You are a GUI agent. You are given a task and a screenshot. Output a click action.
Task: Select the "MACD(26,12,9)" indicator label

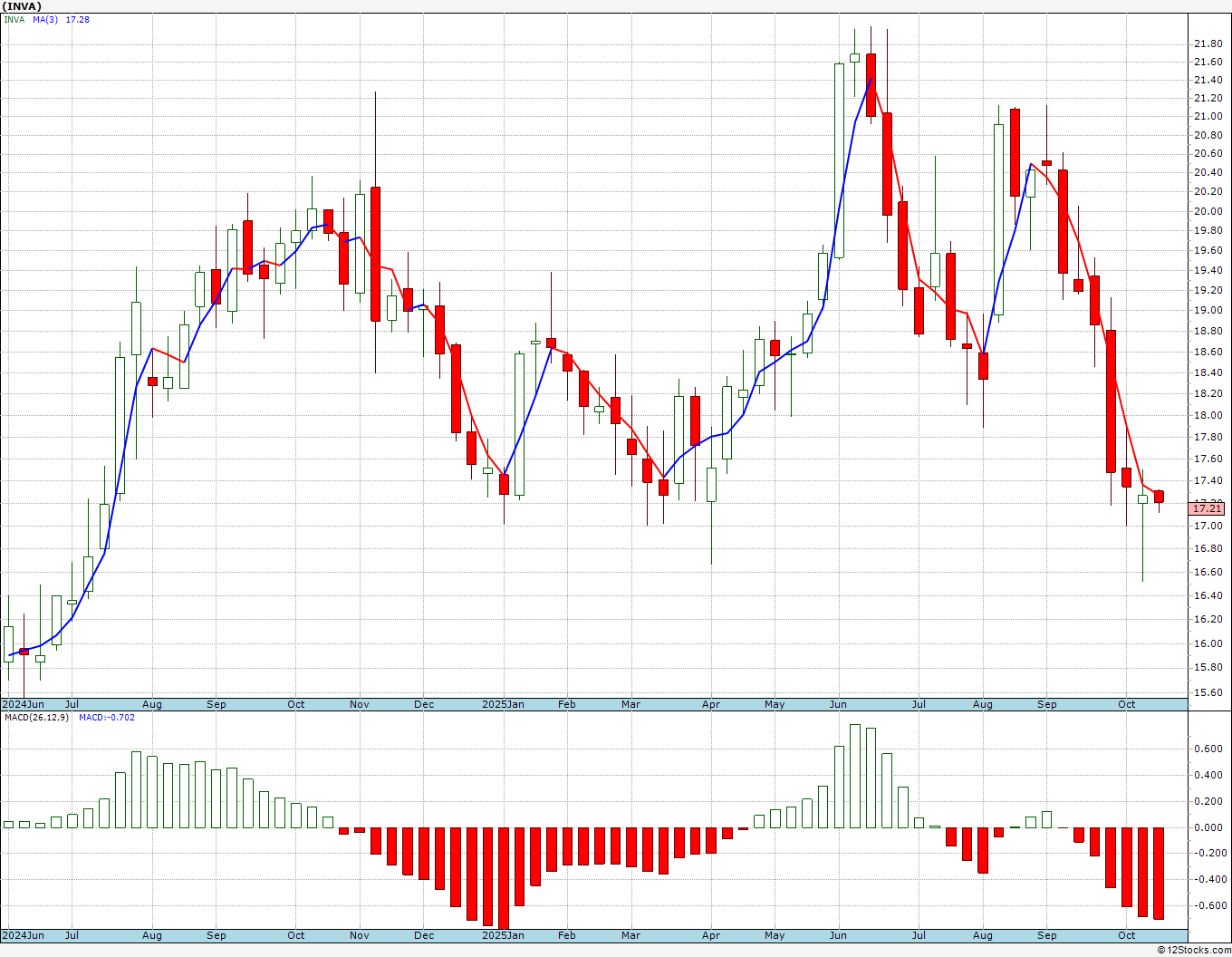34,718
